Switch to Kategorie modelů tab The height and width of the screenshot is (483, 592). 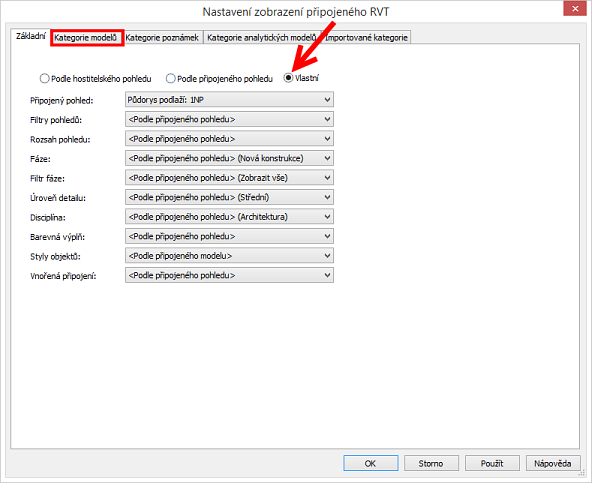86,38
